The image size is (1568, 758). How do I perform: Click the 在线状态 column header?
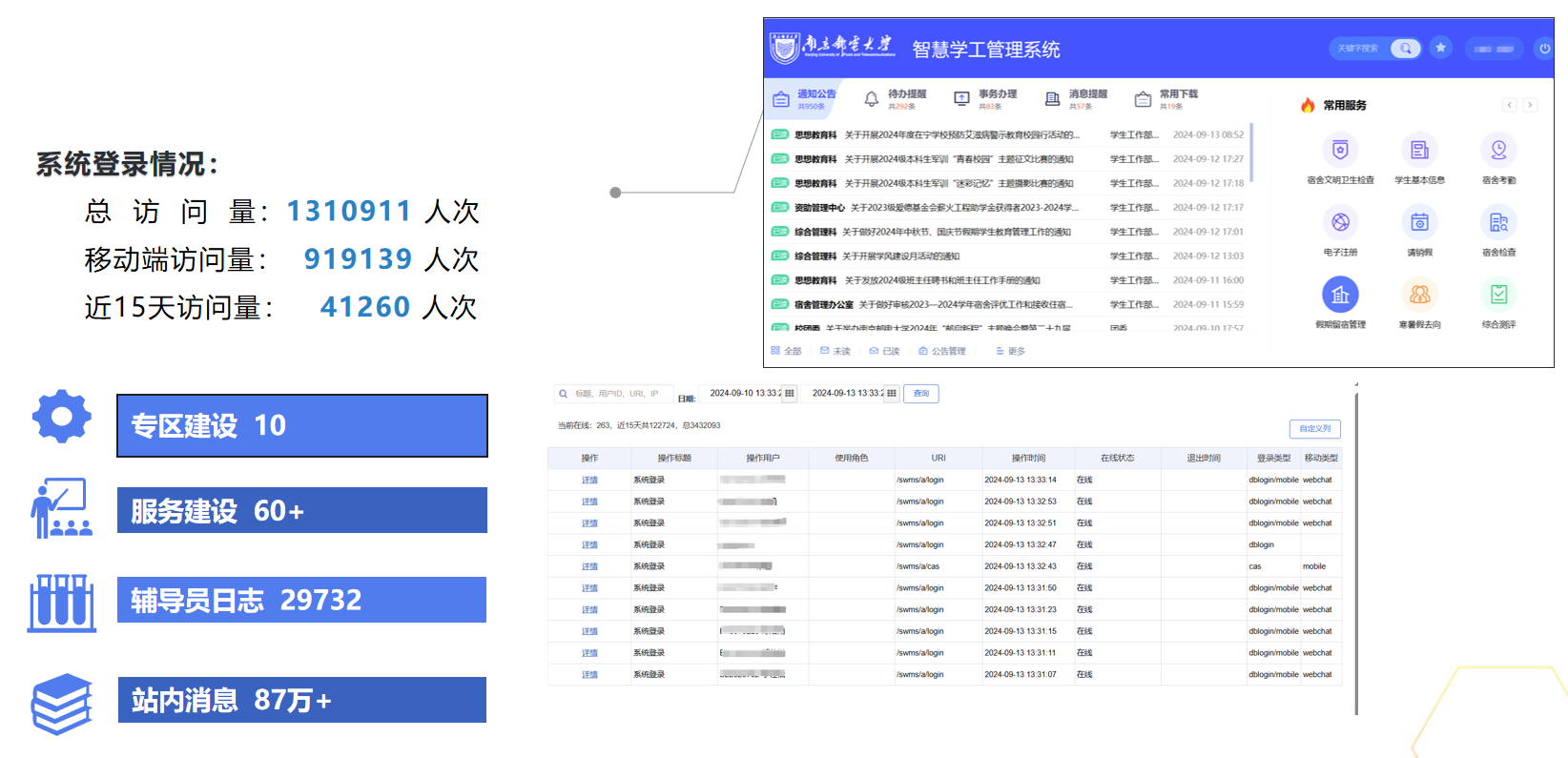coord(1117,458)
